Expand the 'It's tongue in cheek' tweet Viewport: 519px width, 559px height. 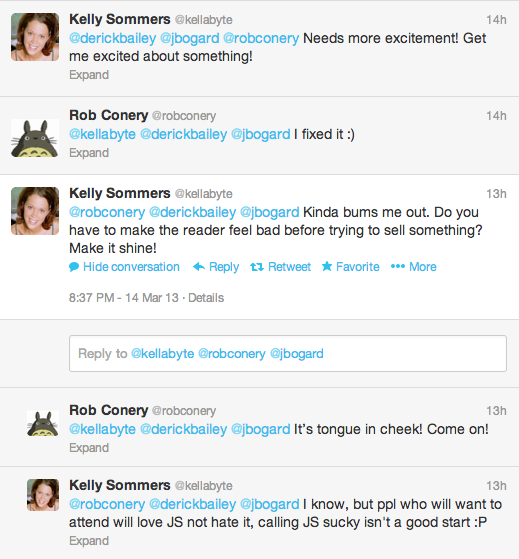click(89, 448)
